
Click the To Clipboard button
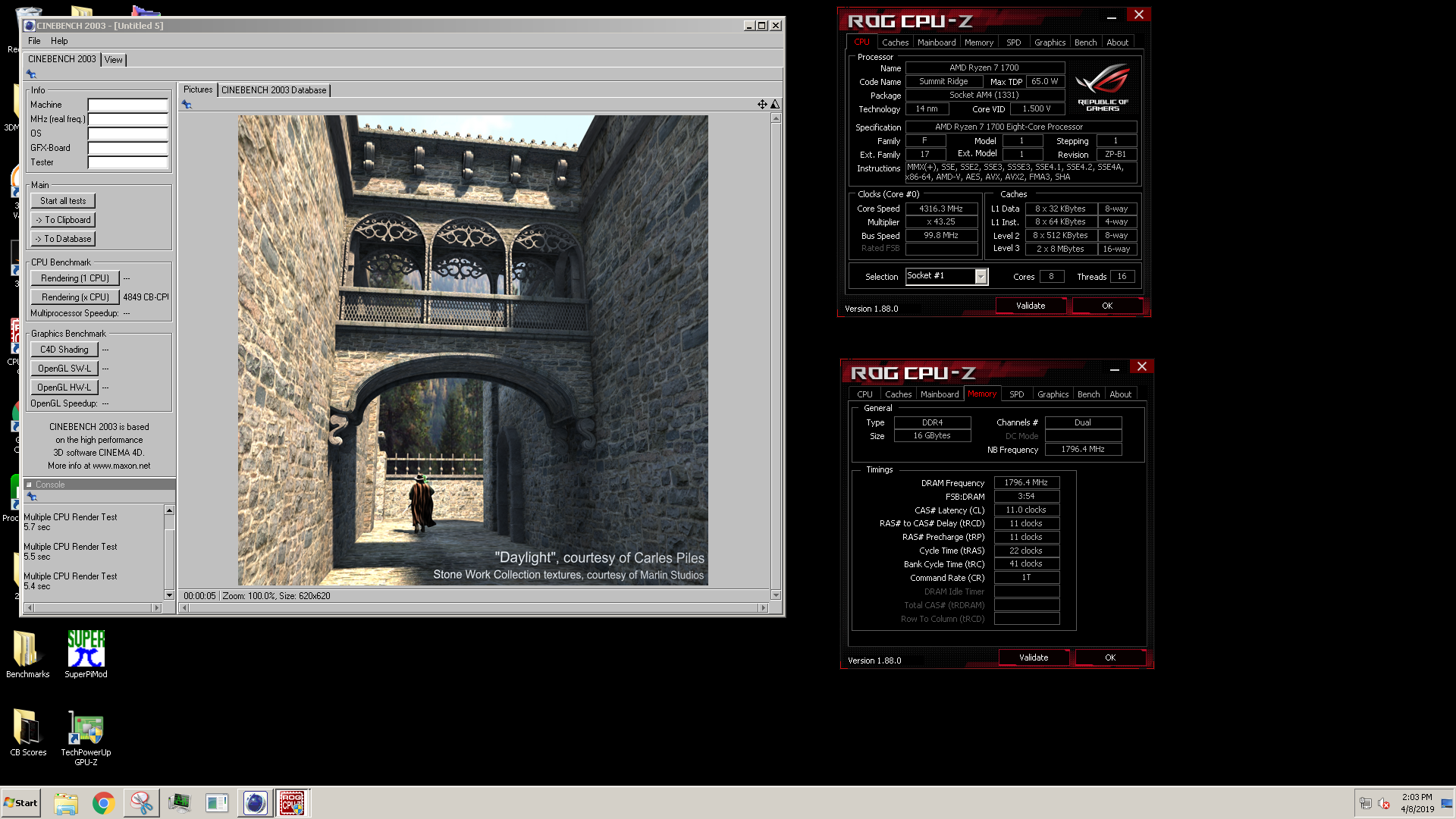coord(63,220)
